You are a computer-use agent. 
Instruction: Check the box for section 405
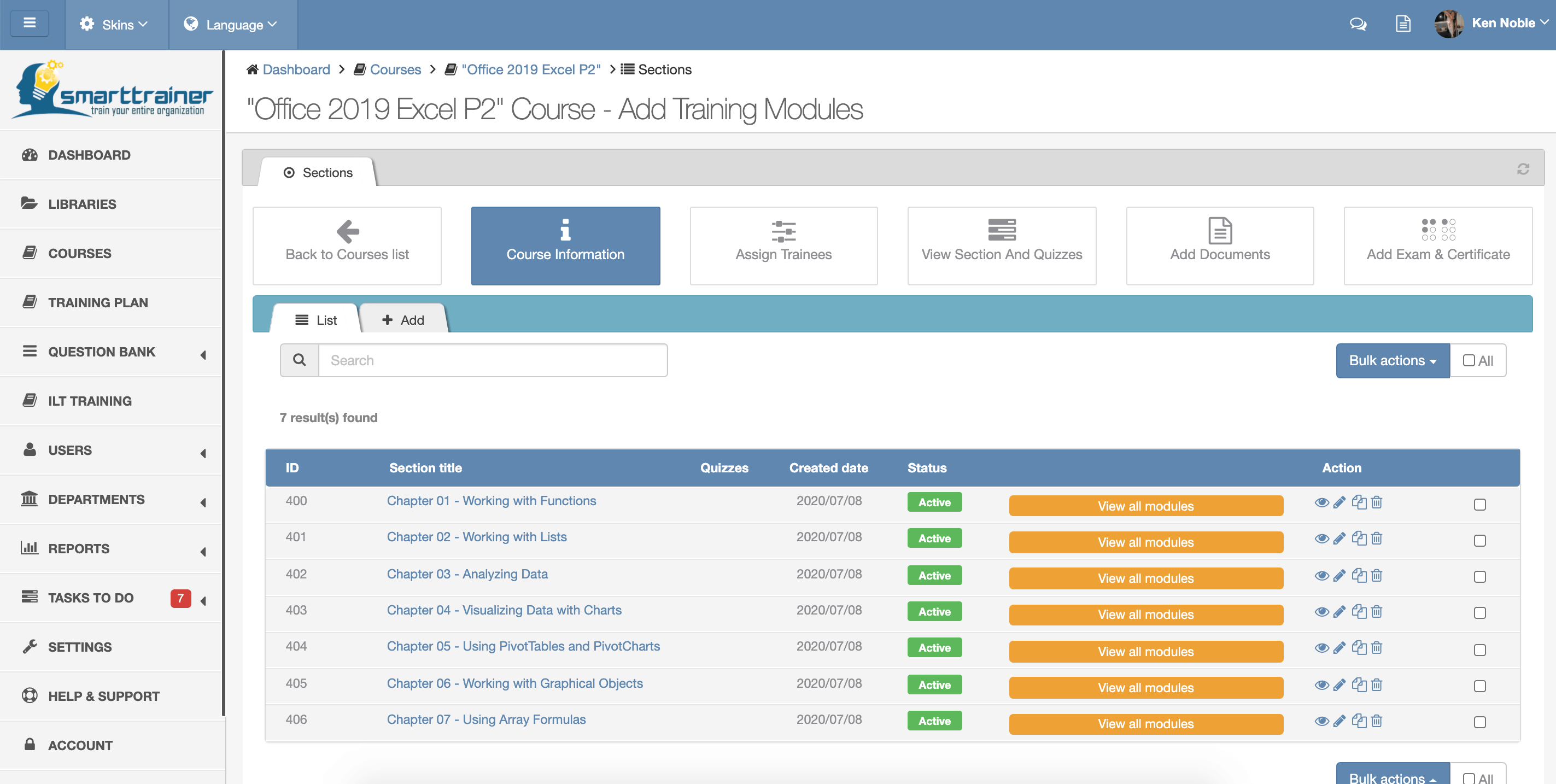coord(1479,686)
